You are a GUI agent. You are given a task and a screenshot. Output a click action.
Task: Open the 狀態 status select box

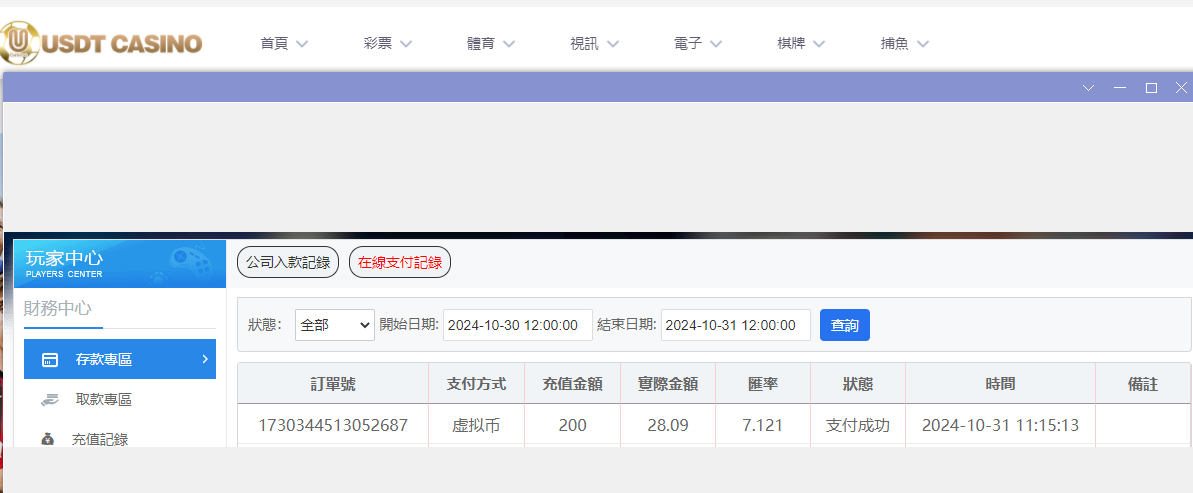334,325
